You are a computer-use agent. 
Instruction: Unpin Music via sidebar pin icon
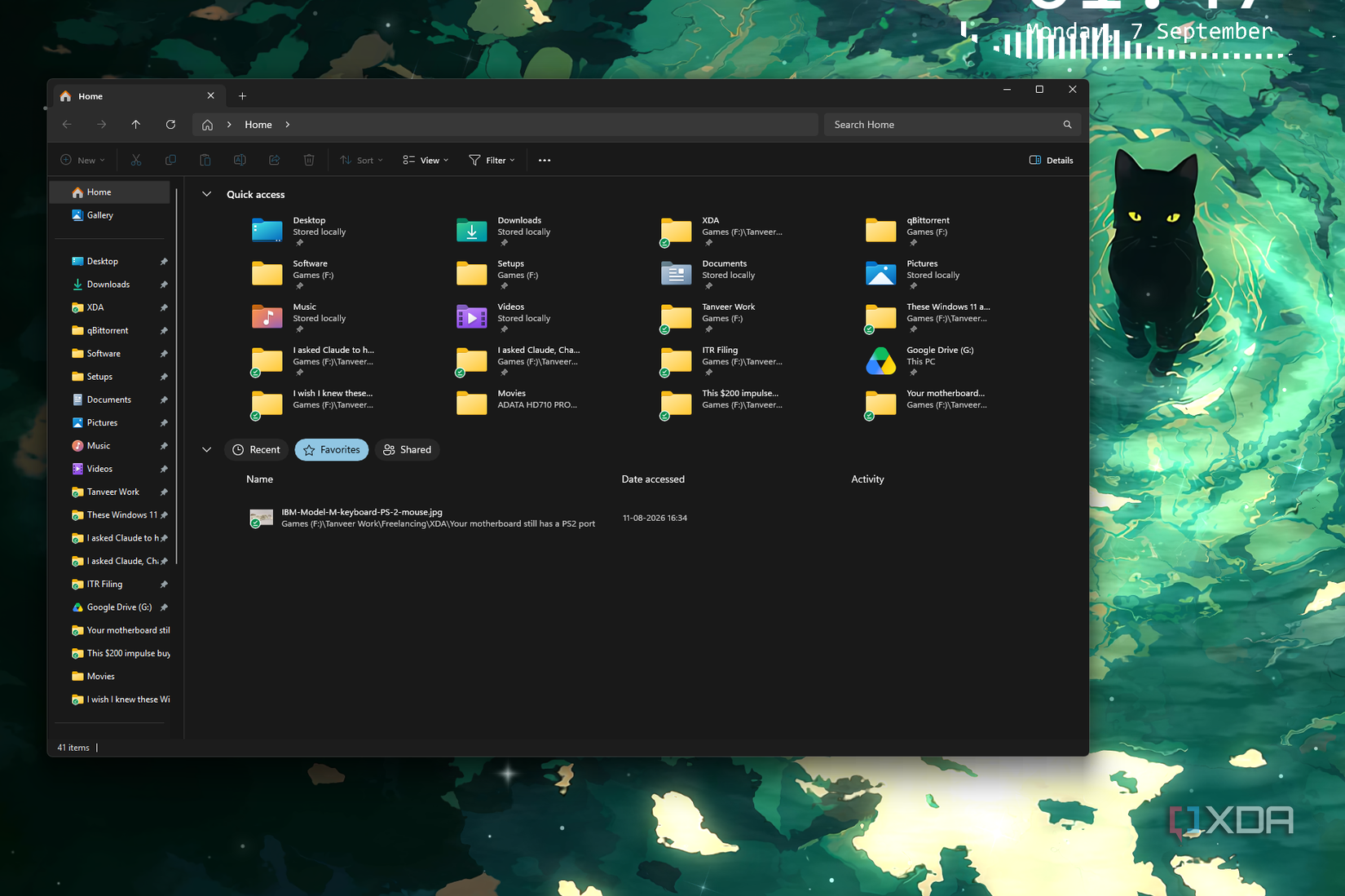point(164,446)
